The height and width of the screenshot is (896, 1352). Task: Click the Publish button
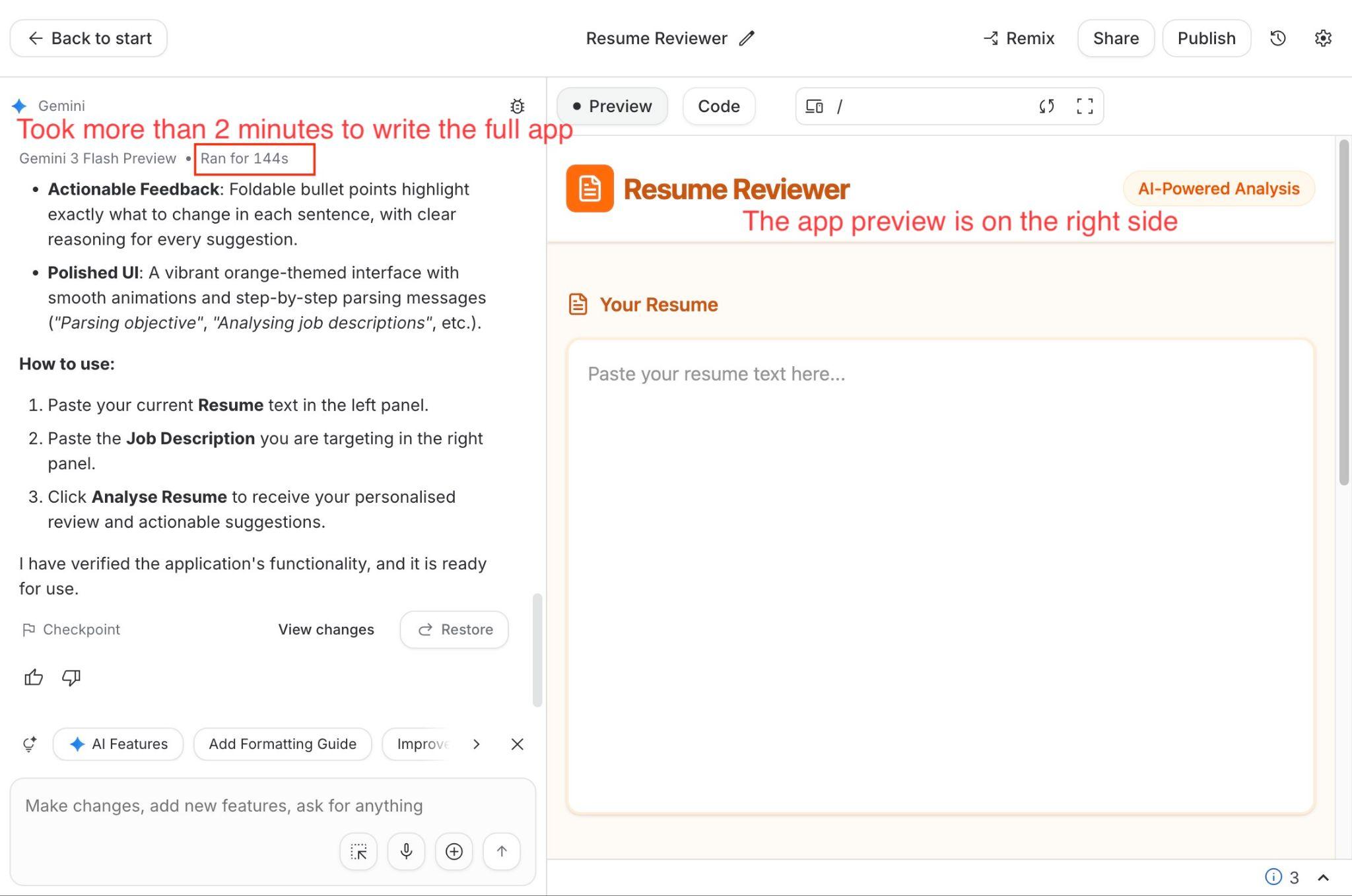click(1206, 38)
